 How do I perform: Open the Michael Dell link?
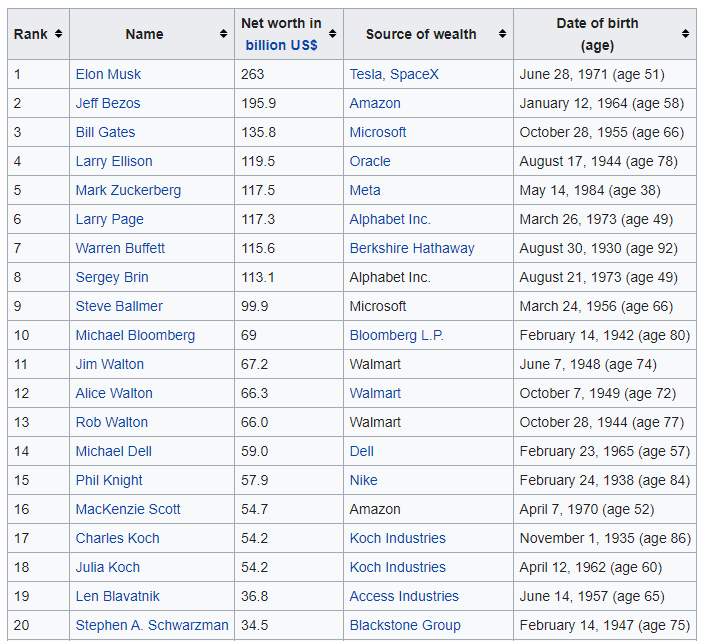(x=113, y=451)
